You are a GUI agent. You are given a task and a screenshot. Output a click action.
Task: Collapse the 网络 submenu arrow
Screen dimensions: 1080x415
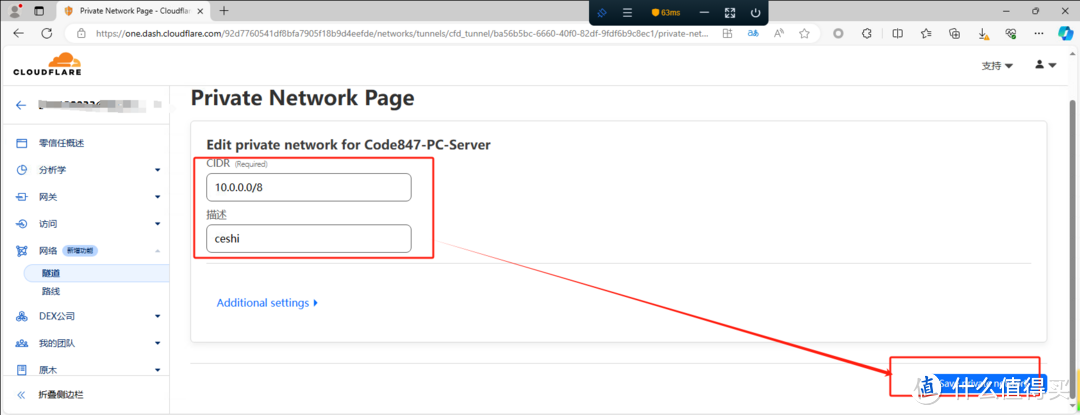[157, 251]
